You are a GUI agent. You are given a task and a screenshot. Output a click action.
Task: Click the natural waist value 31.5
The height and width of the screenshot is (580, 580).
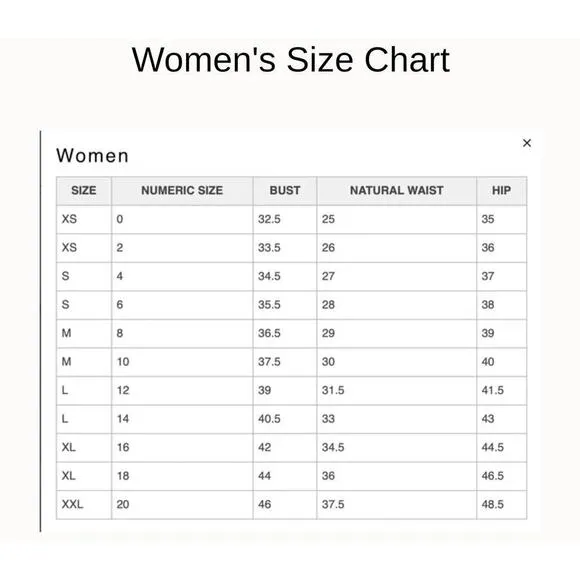[x=333, y=391]
